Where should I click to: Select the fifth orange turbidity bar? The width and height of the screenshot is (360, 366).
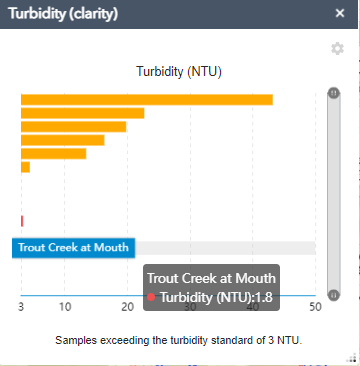pyautogui.click(x=54, y=154)
